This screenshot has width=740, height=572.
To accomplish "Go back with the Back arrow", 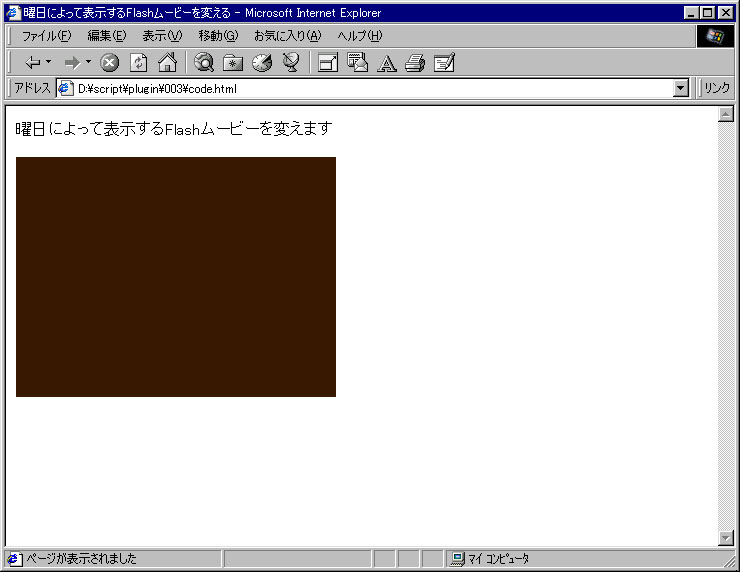I will (x=32, y=62).
